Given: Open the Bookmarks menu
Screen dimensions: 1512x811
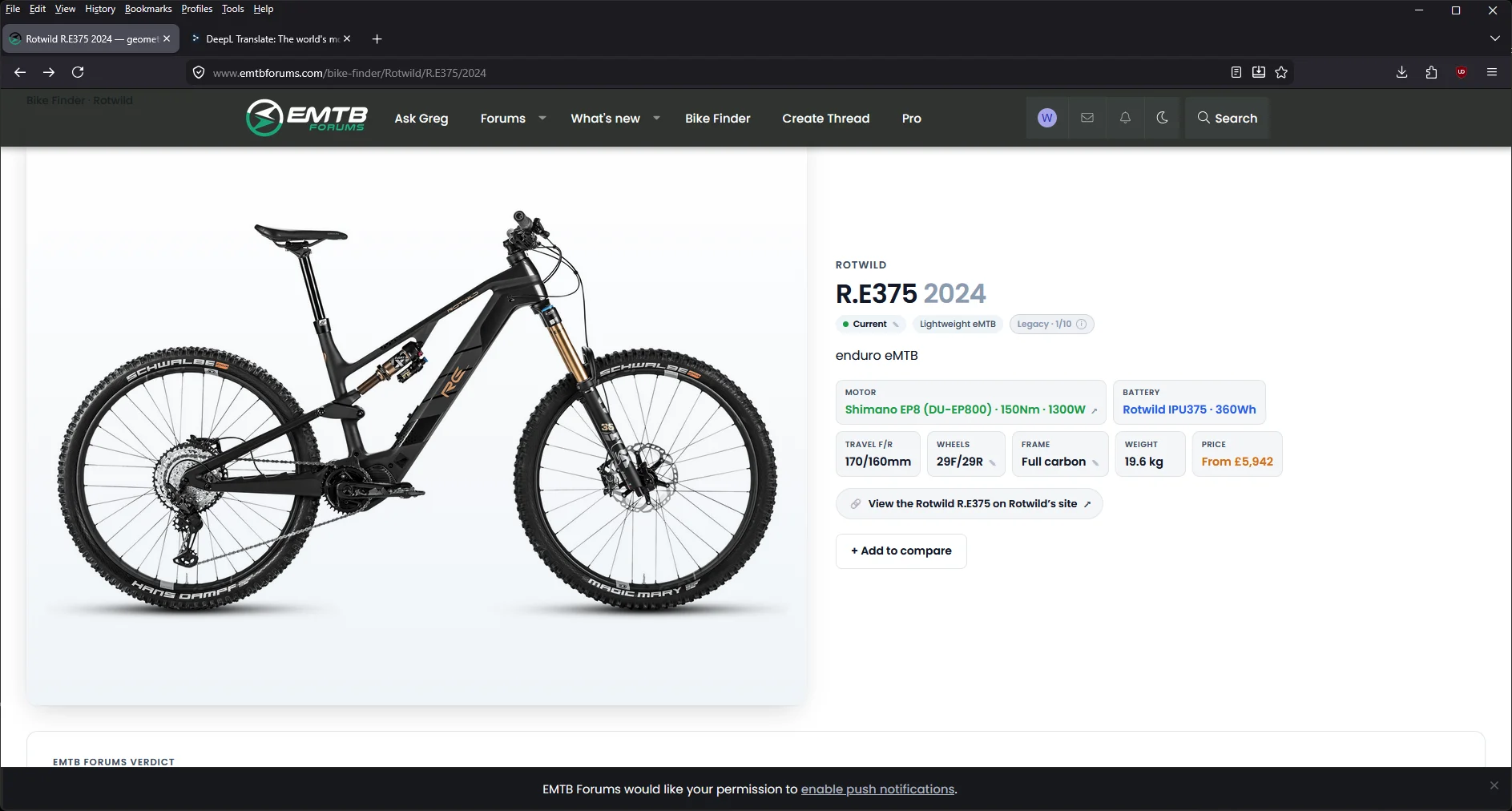Looking at the screenshot, I should (x=148, y=9).
